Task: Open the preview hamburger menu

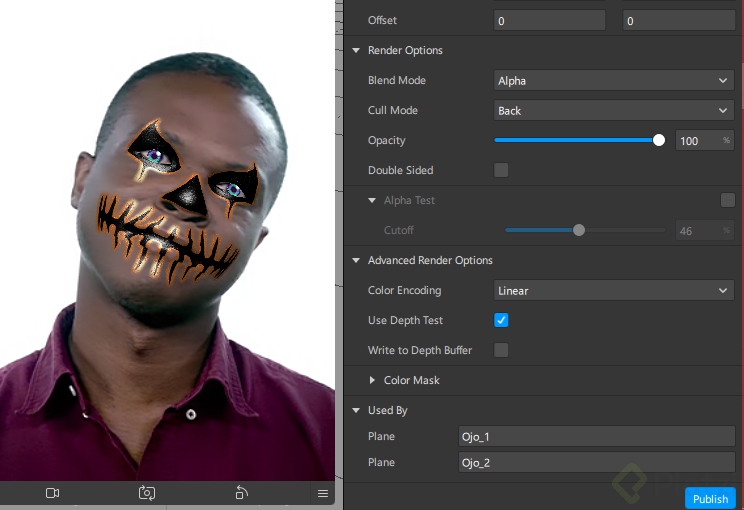Action: tap(323, 493)
